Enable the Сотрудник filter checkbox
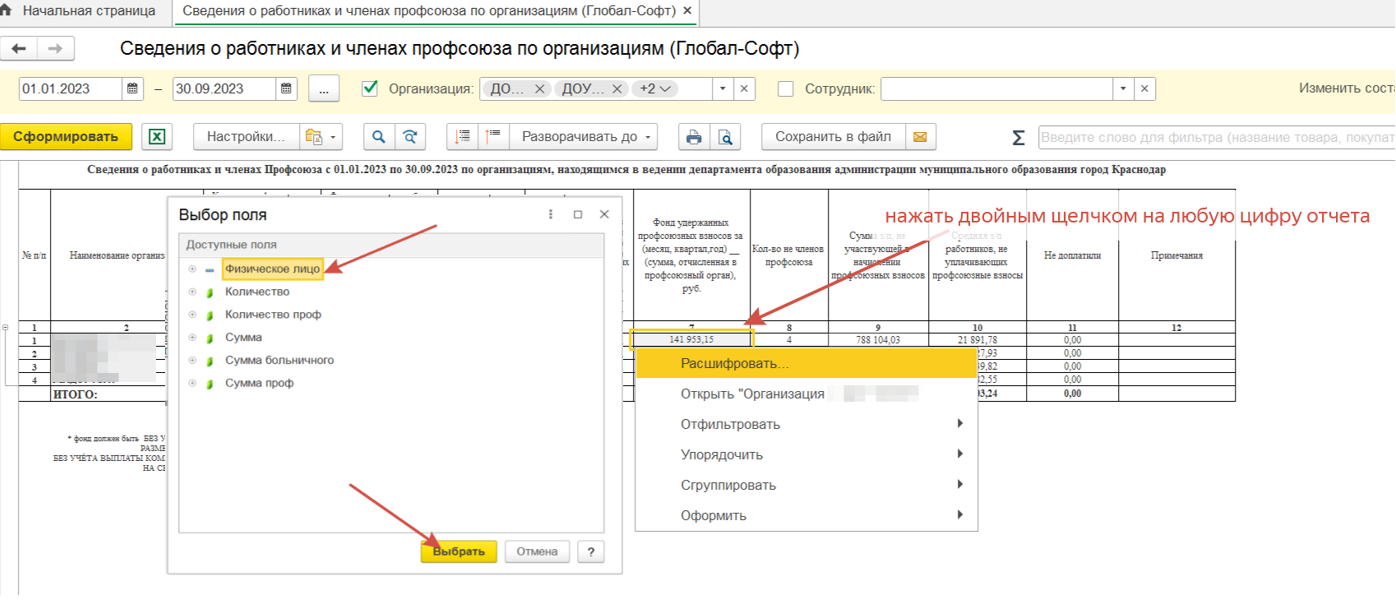Screen dimensions: 1396x606 tap(786, 89)
